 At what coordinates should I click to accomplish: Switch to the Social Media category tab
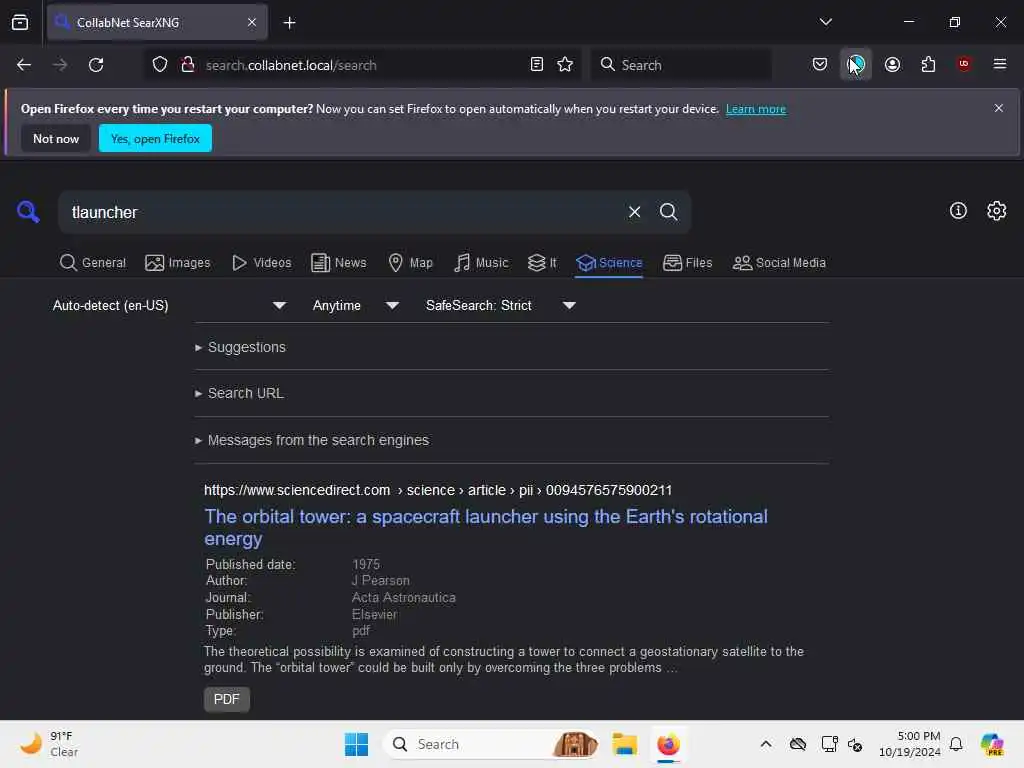point(779,263)
